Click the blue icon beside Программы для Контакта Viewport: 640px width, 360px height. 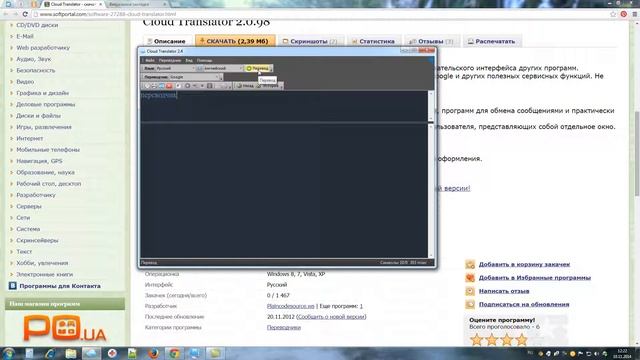(x=13, y=286)
